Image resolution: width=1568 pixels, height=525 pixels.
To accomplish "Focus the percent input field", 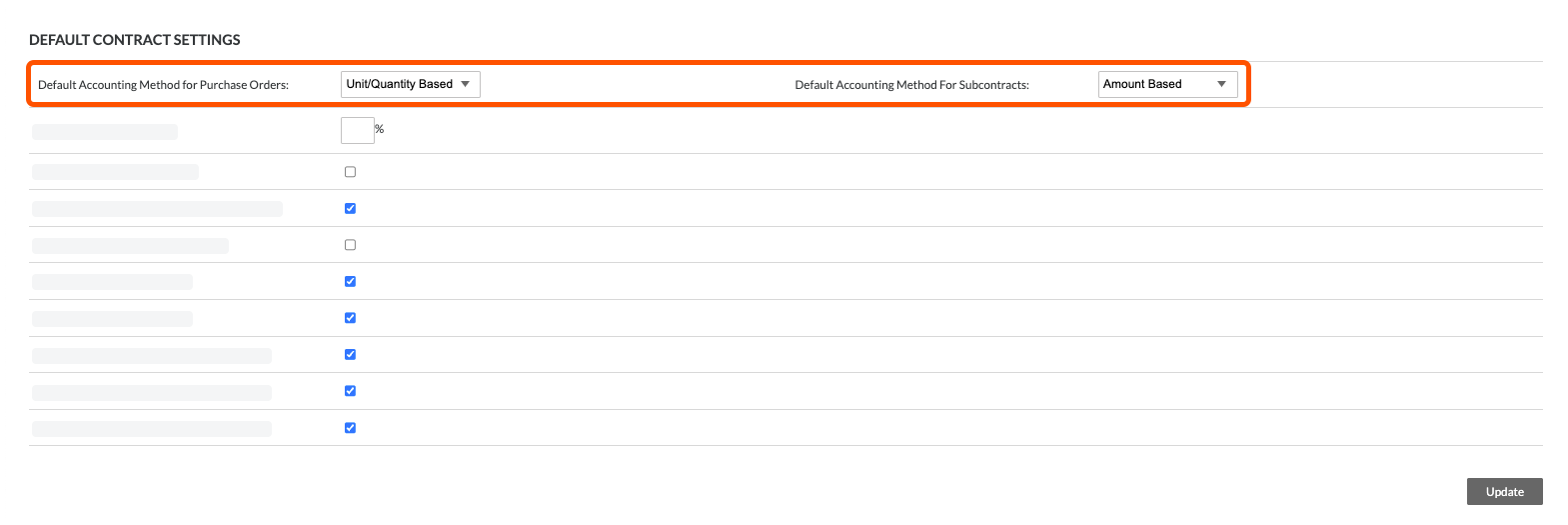I will pos(357,130).
